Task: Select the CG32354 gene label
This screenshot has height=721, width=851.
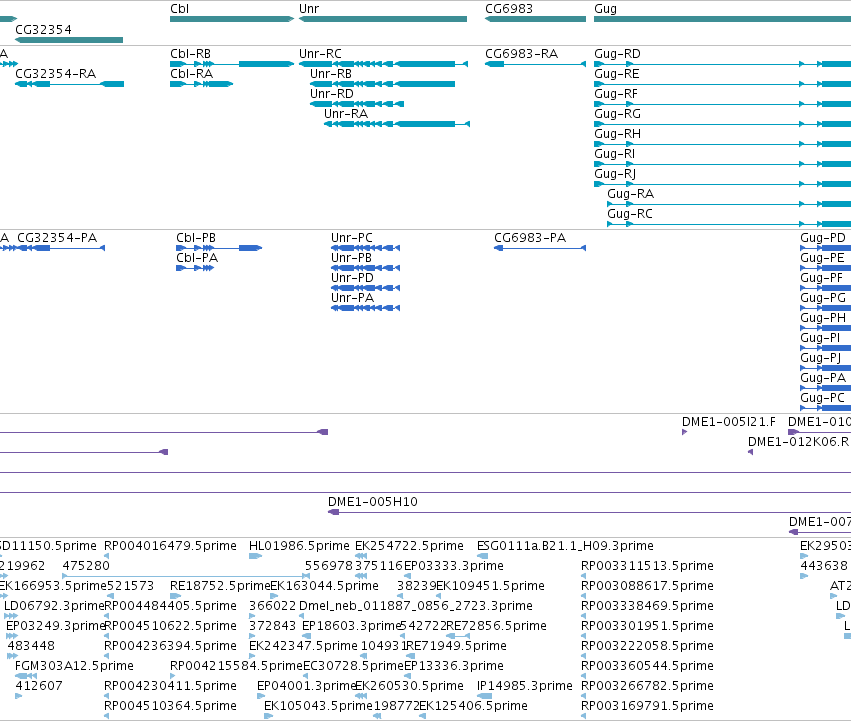Action: 43,29
